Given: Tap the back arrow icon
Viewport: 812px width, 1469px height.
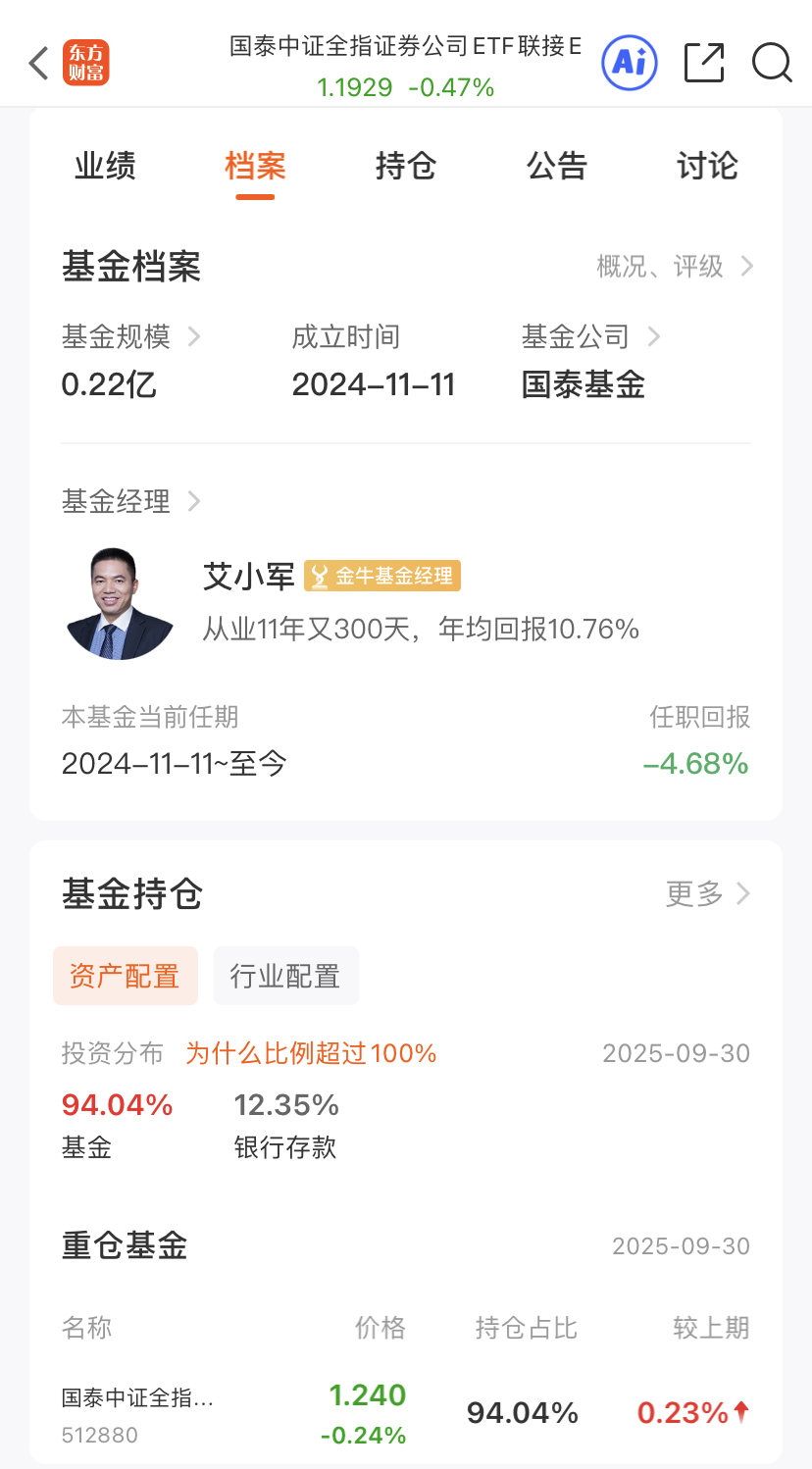Looking at the screenshot, I should pyautogui.click(x=38, y=64).
